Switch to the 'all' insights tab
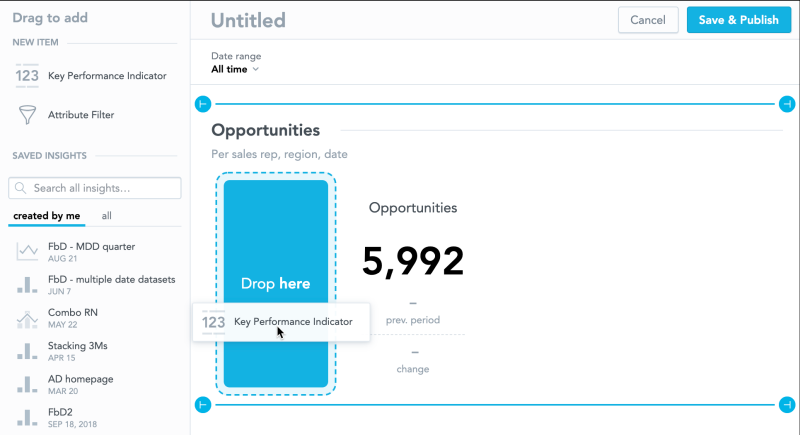The image size is (800, 435). [107, 216]
